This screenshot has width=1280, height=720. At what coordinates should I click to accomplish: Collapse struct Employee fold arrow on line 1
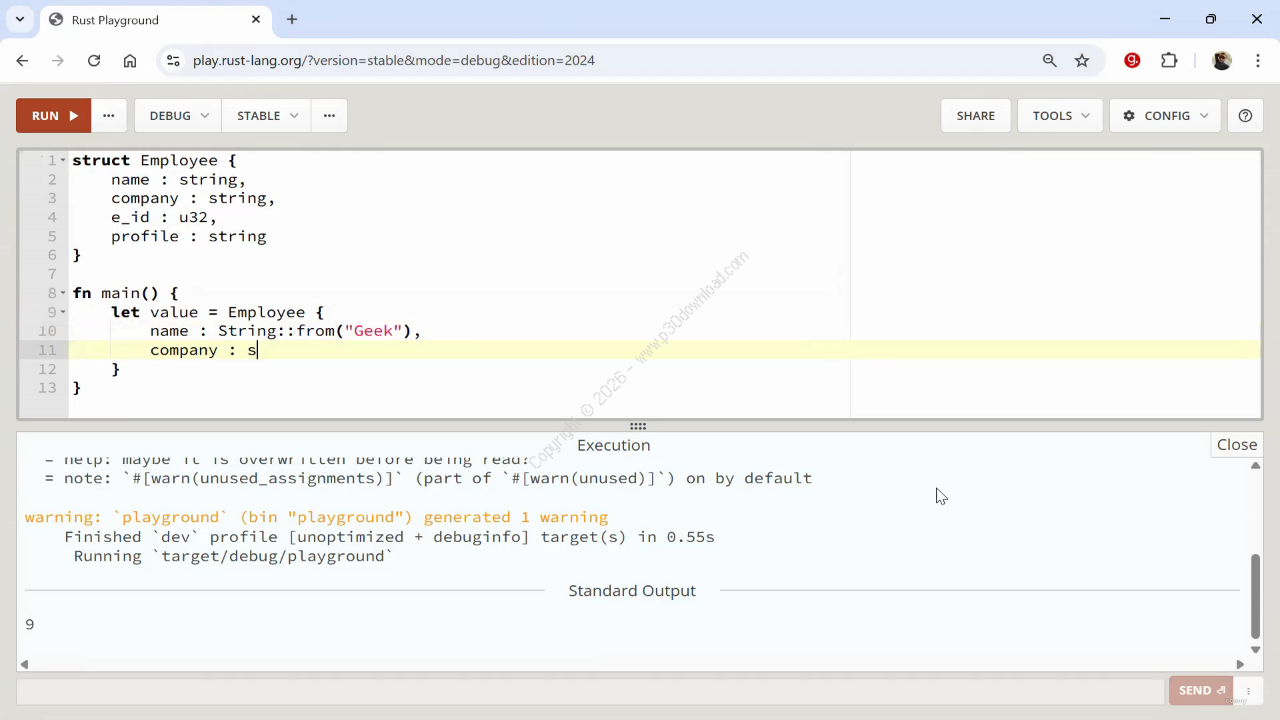tap(63, 160)
